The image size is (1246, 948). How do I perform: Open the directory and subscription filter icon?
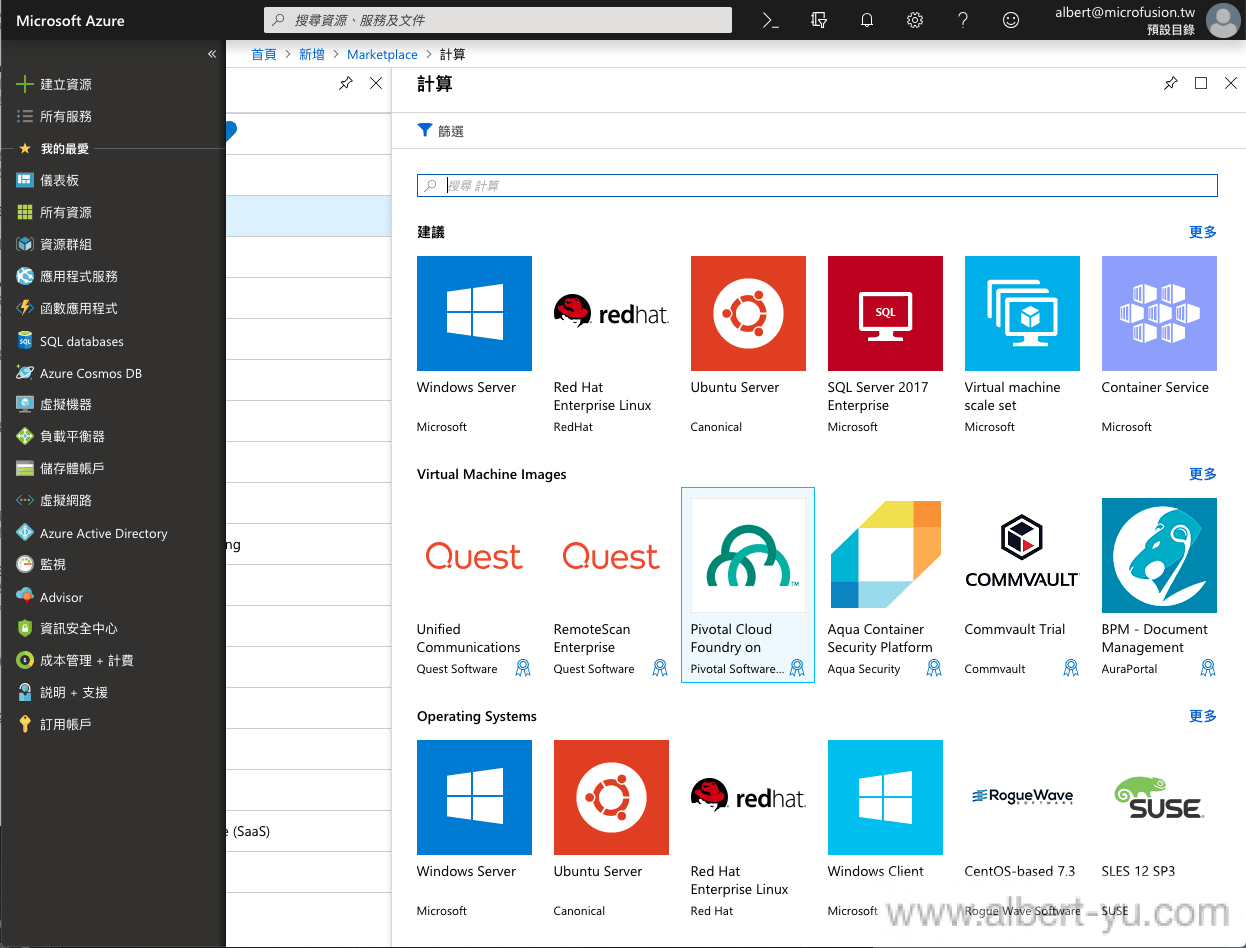[x=819, y=20]
